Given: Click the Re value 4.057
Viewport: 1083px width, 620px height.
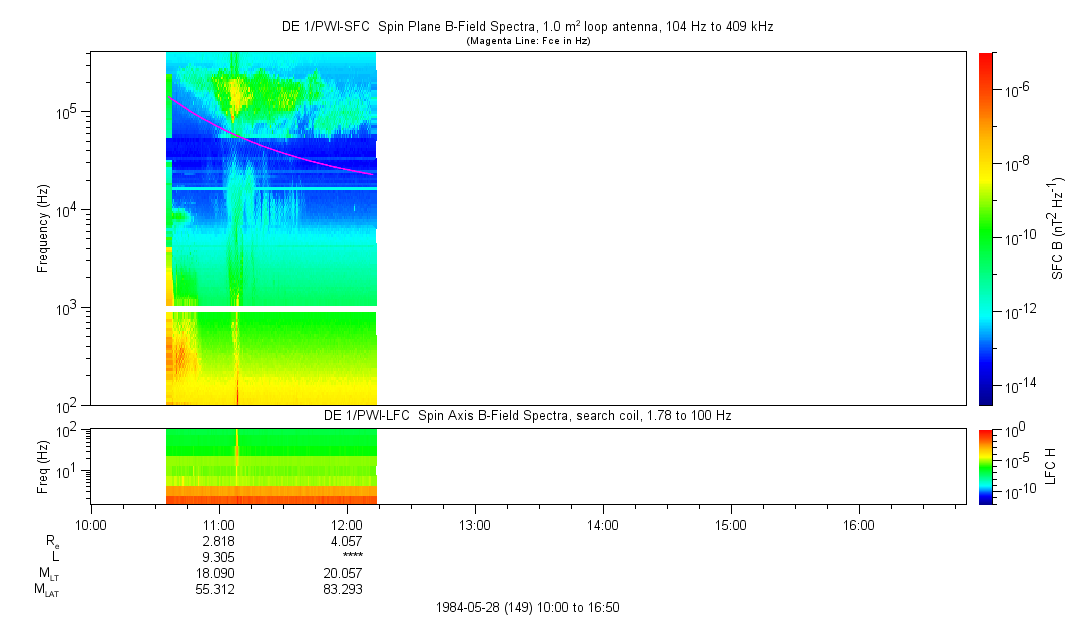Looking at the screenshot, I should click(x=347, y=540).
